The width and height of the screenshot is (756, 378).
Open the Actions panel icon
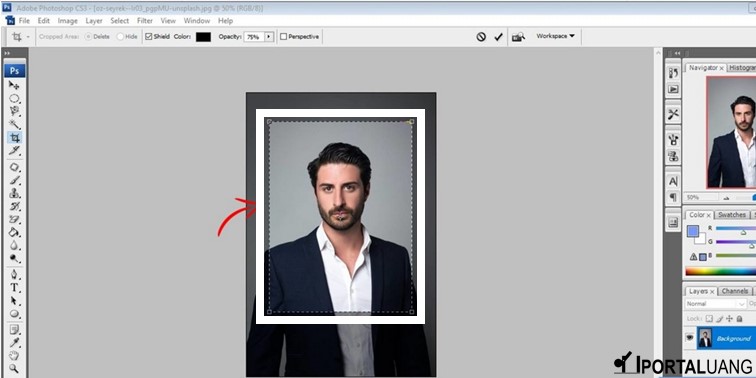673,89
